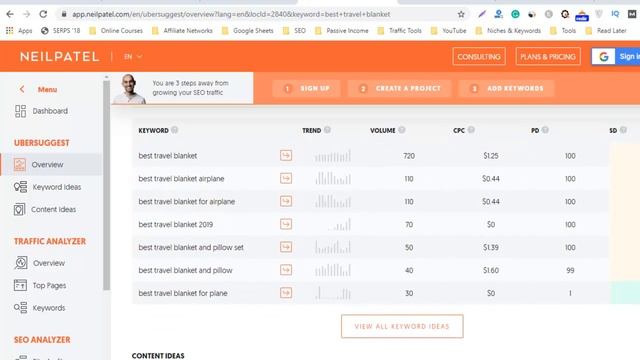Click 'best travel blanket for plane' keyword
This screenshot has height=360, width=640.
tap(183, 293)
